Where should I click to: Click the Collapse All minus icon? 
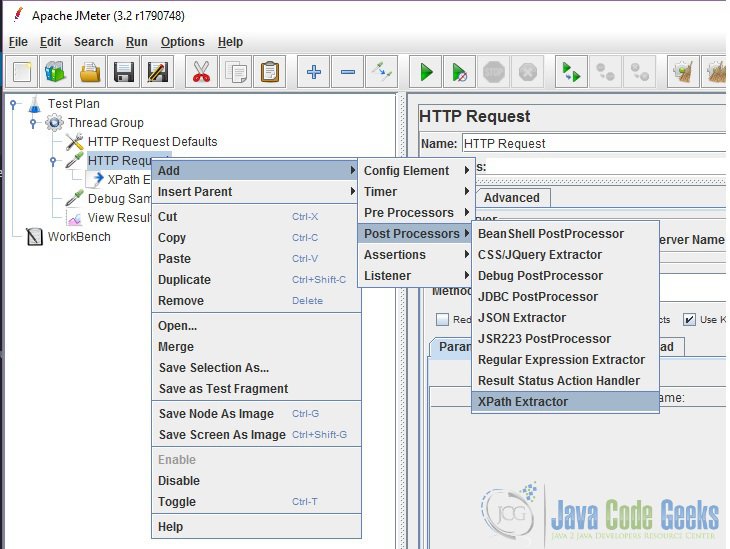348,72
